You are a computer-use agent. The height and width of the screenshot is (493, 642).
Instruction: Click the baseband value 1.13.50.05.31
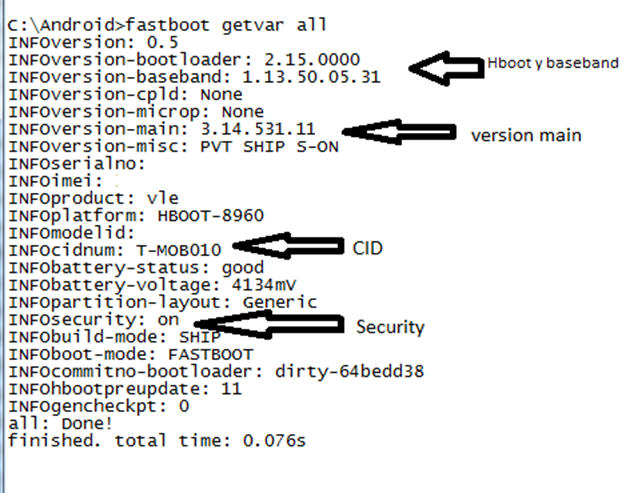(312, 77)
